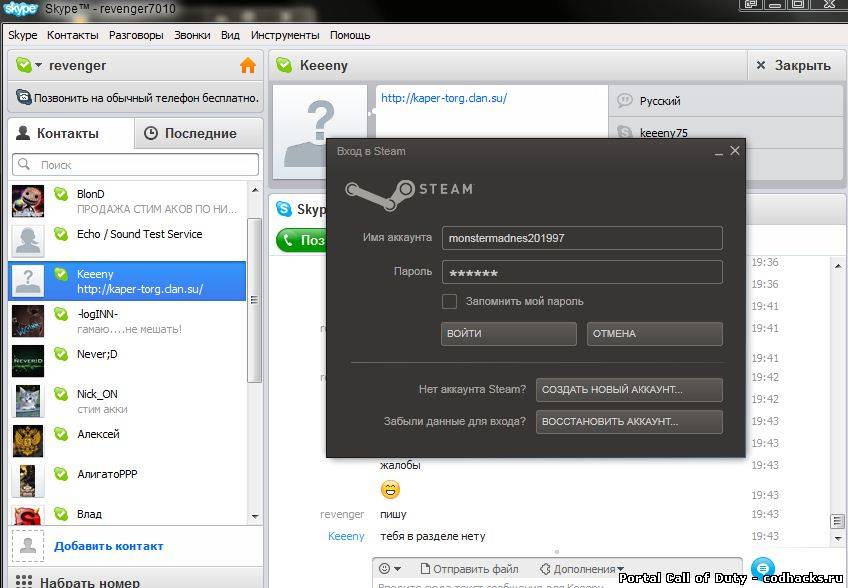Click the add contact person icon

(28, 546)
